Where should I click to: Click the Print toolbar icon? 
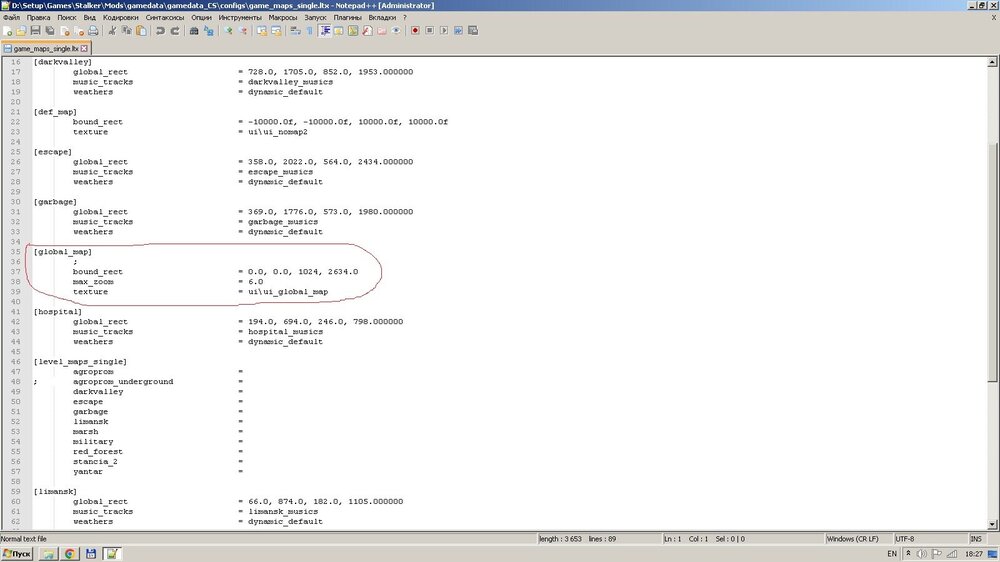coord(93,31)
